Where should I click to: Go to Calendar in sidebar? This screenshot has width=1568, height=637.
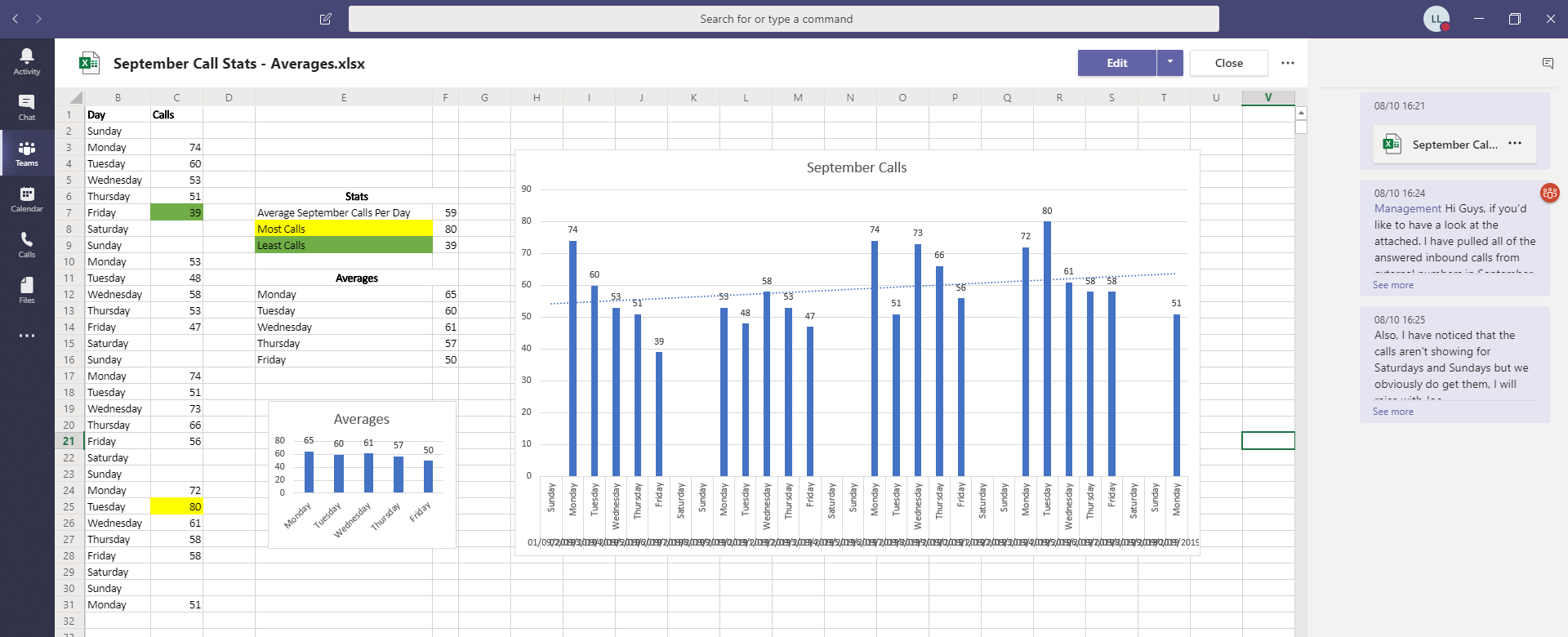pos(27,198)
